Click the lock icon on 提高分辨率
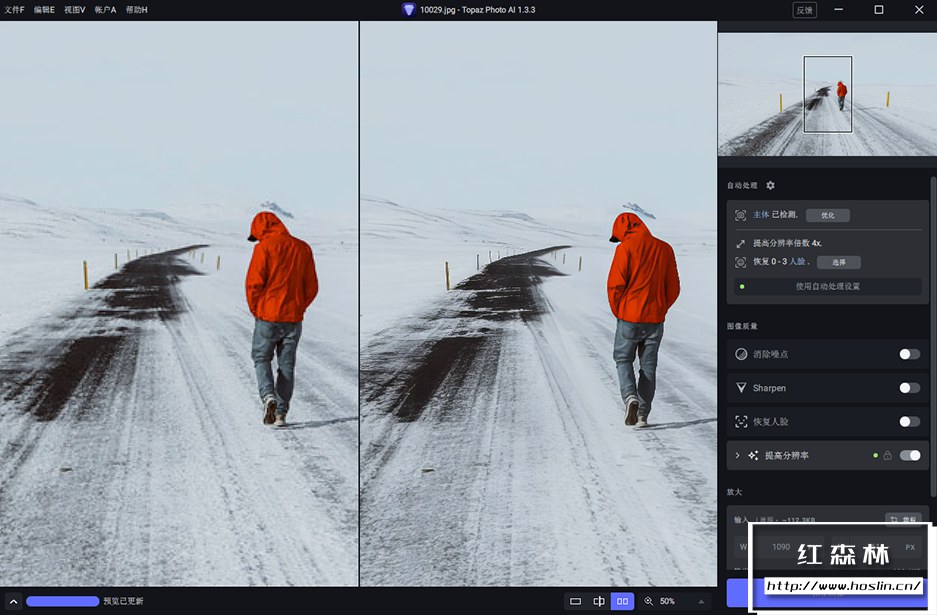This screenshot has width=937, height=615. [887, 456]
